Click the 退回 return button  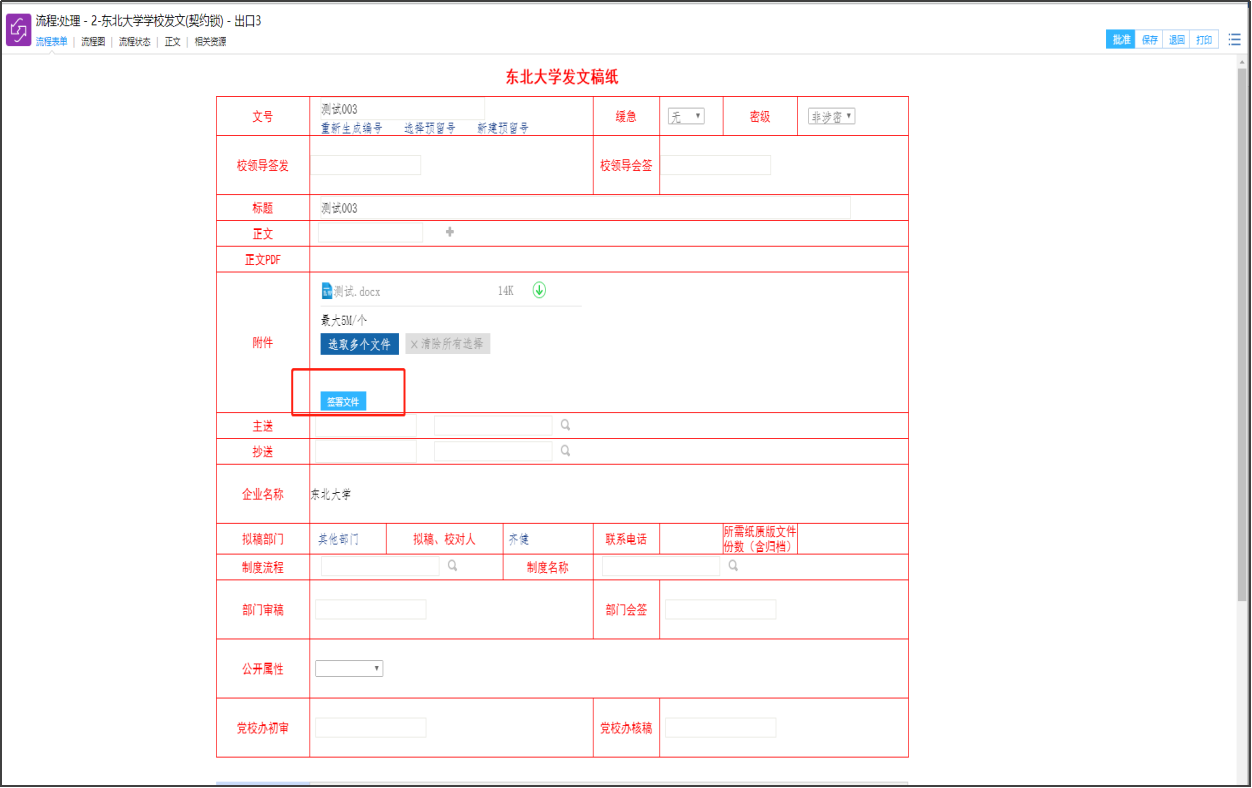(1177, 39)
